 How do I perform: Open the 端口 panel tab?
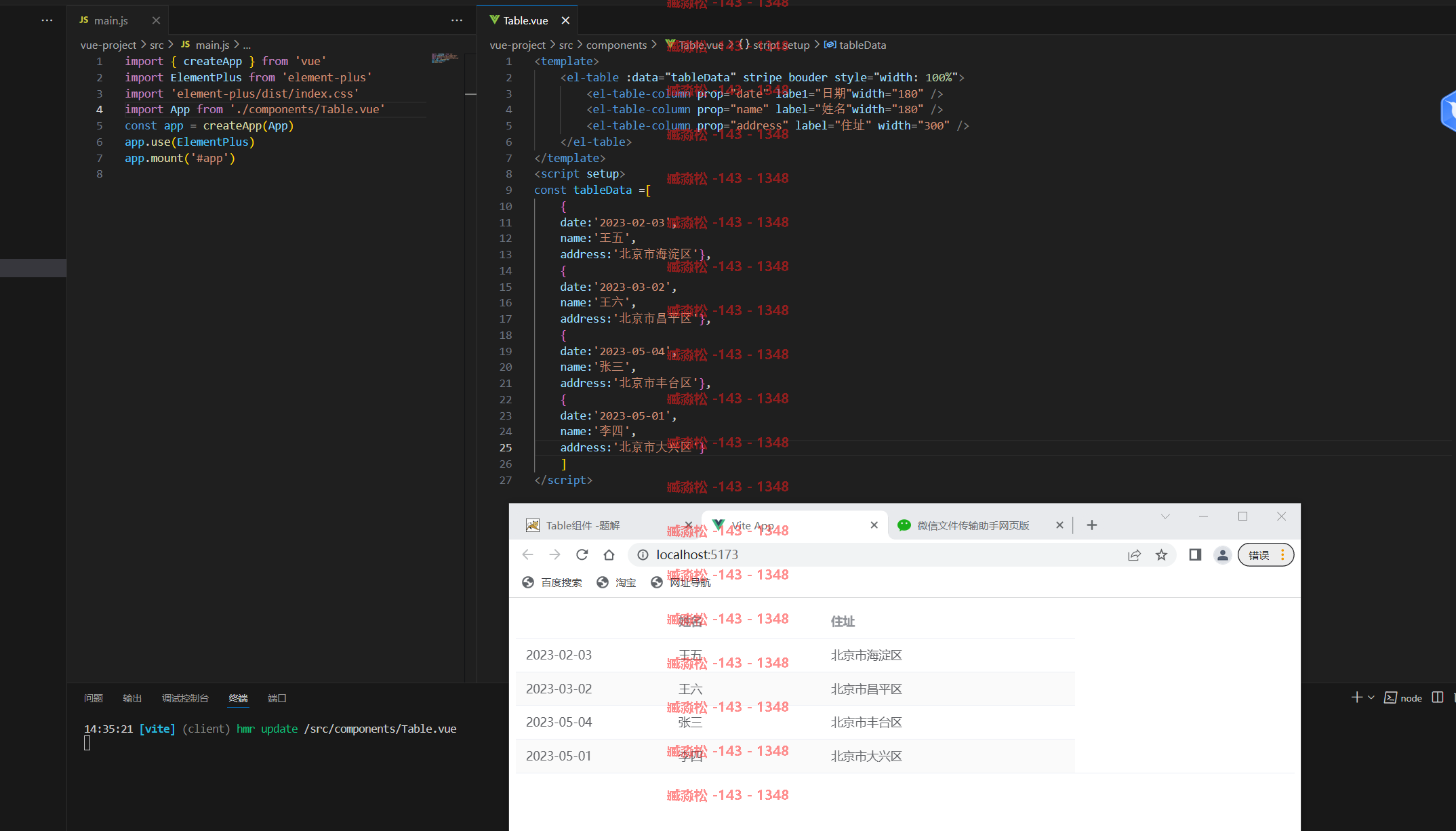coord(277,698)
